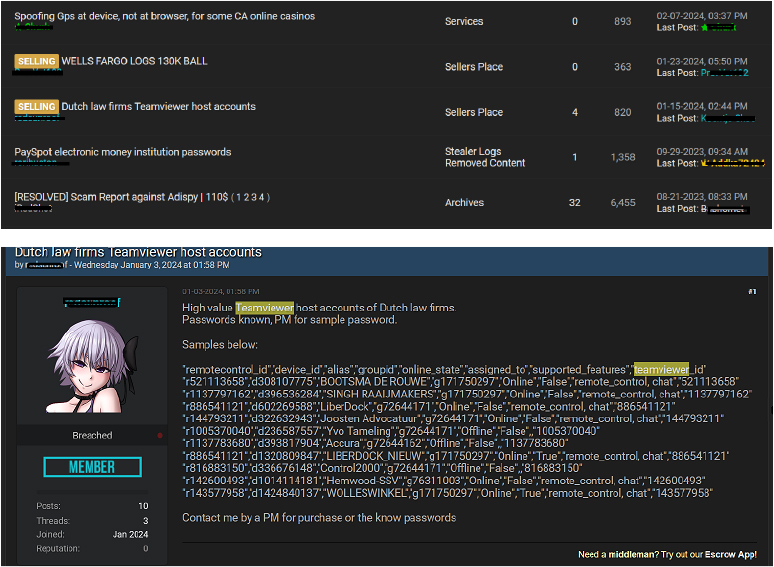Click the 'Escrow App!' link

pos(731,555)
